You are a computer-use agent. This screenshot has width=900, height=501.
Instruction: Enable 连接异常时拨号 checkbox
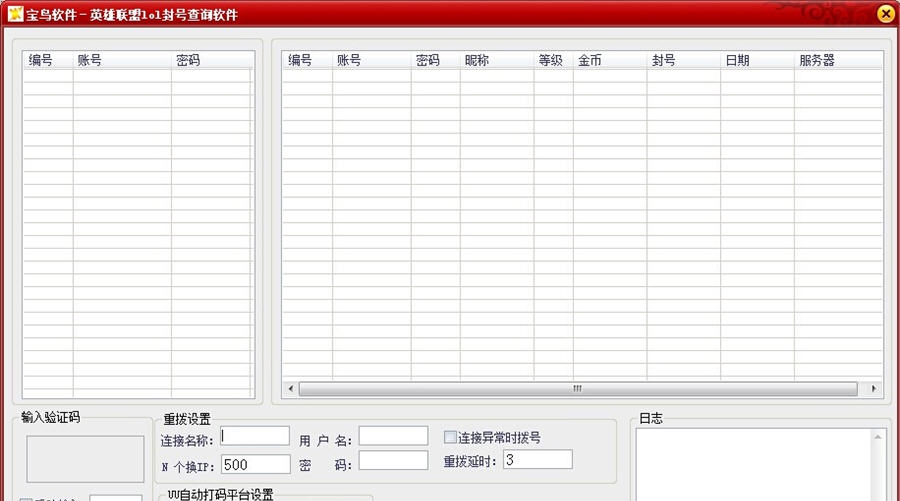450,437
